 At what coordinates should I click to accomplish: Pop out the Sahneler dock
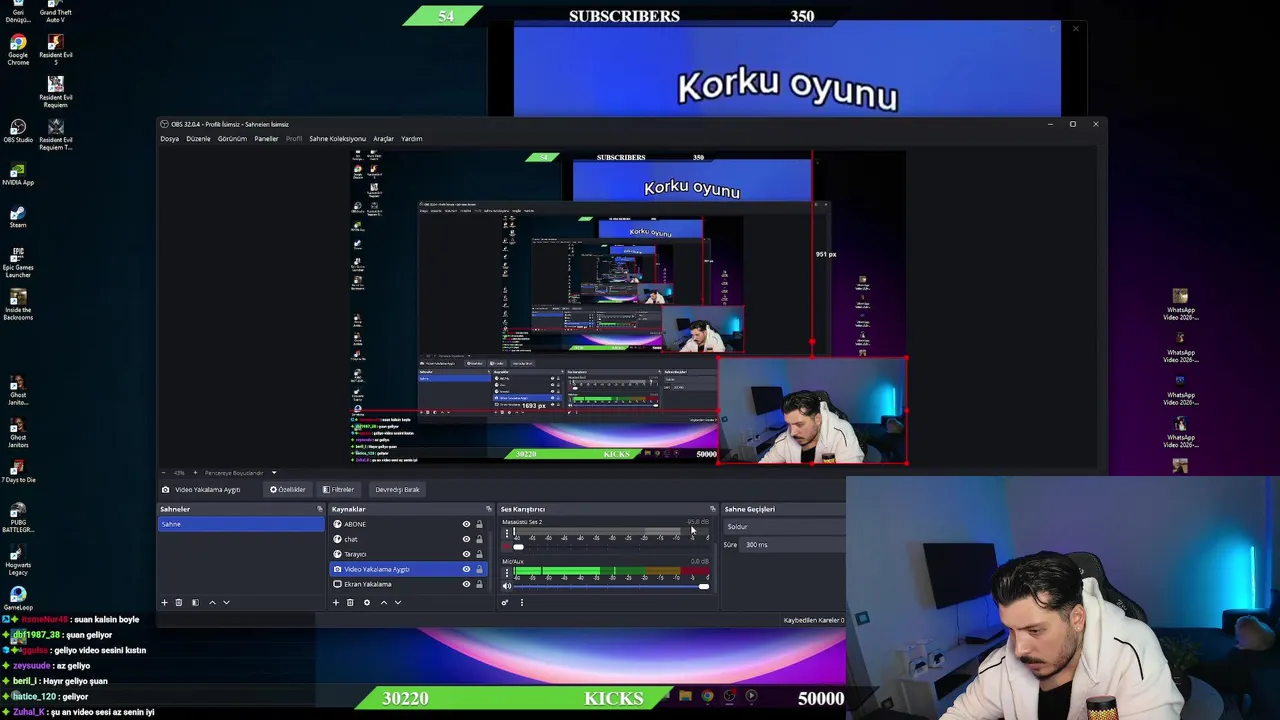pos(320,509)
